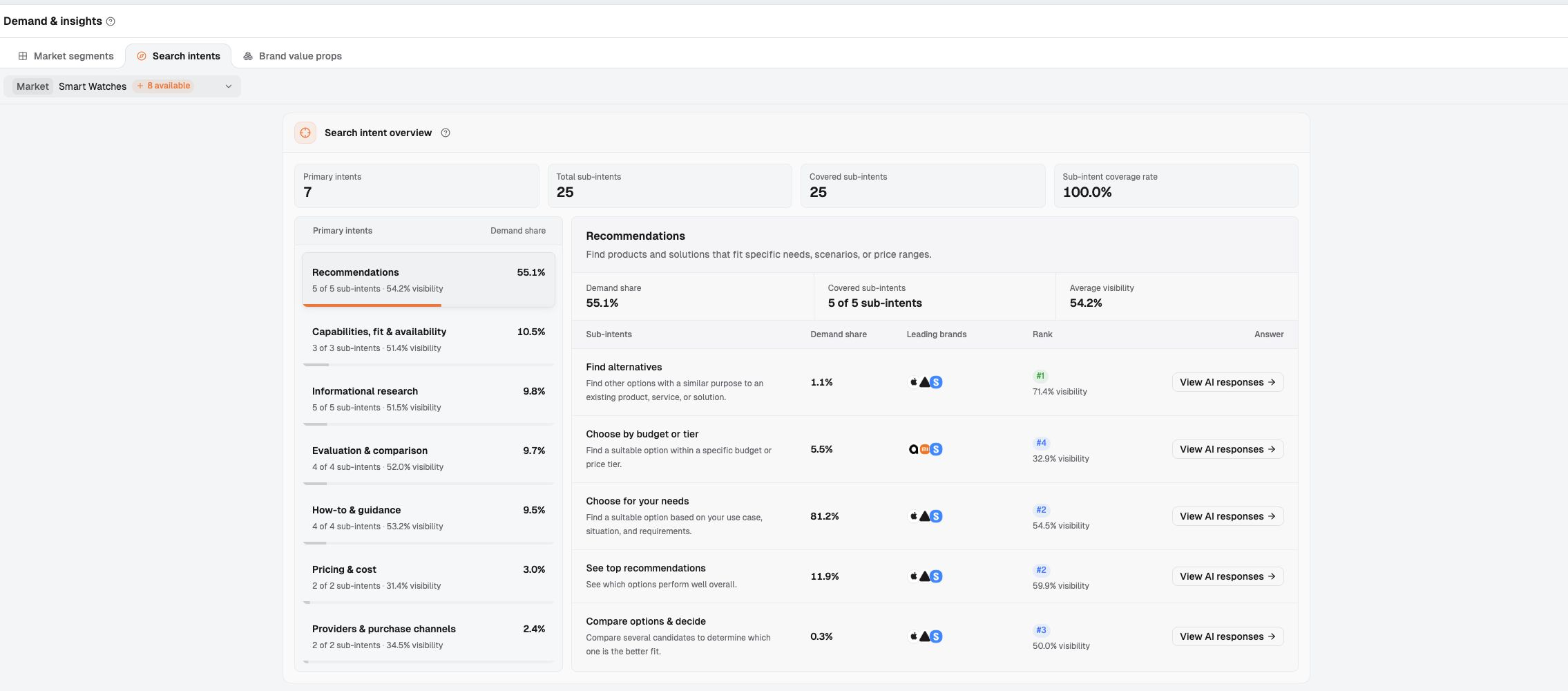Click Market segments grid icon
Screen dimensions: 1568x691
[23, 56]
